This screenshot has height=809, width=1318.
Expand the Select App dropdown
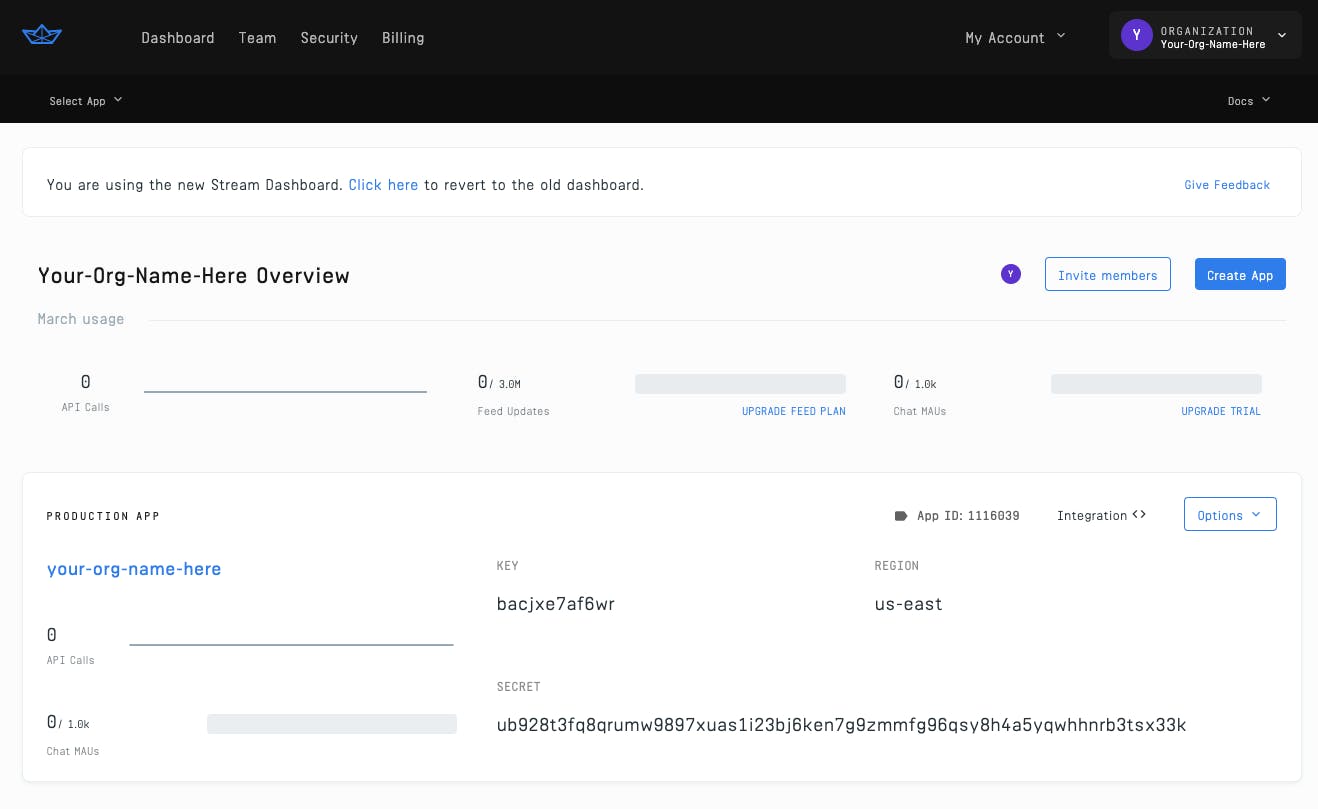click(86, 101)
